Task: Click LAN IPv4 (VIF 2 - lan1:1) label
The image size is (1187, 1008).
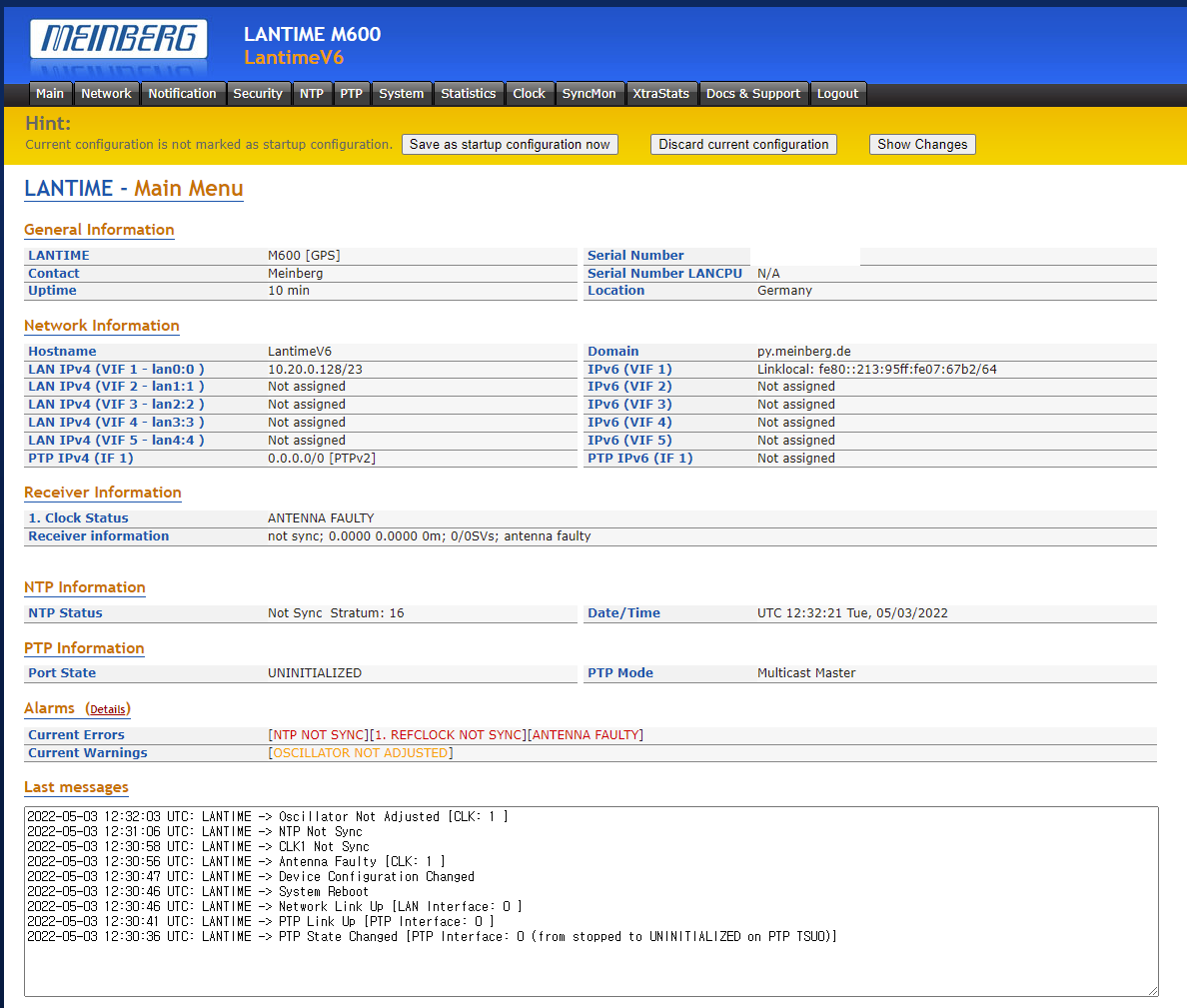Action: tap(117, 387)
